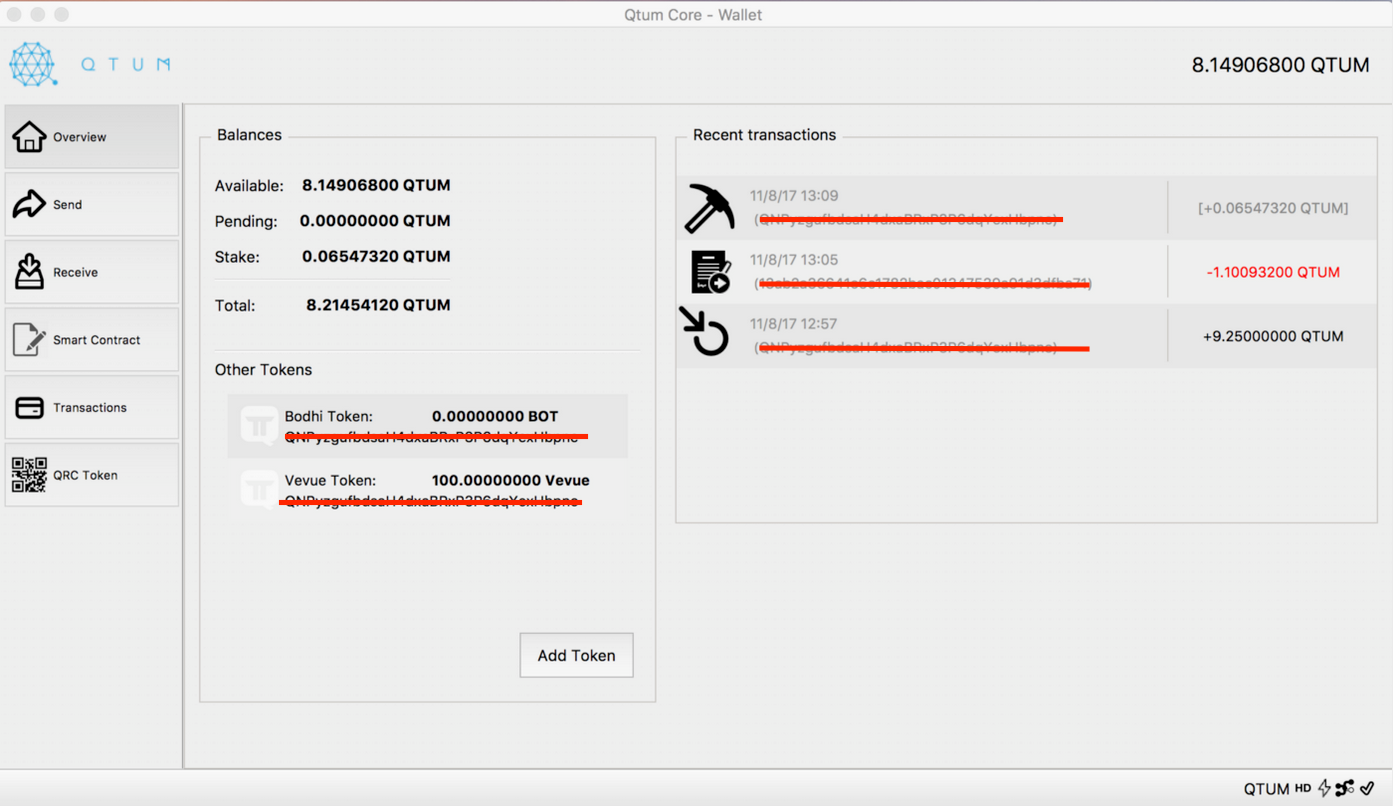Select the 8.14906800 QTUM header balance
Image resolution: width=1393 pixels, height=806 pixels.
[x=1280, y=65]
